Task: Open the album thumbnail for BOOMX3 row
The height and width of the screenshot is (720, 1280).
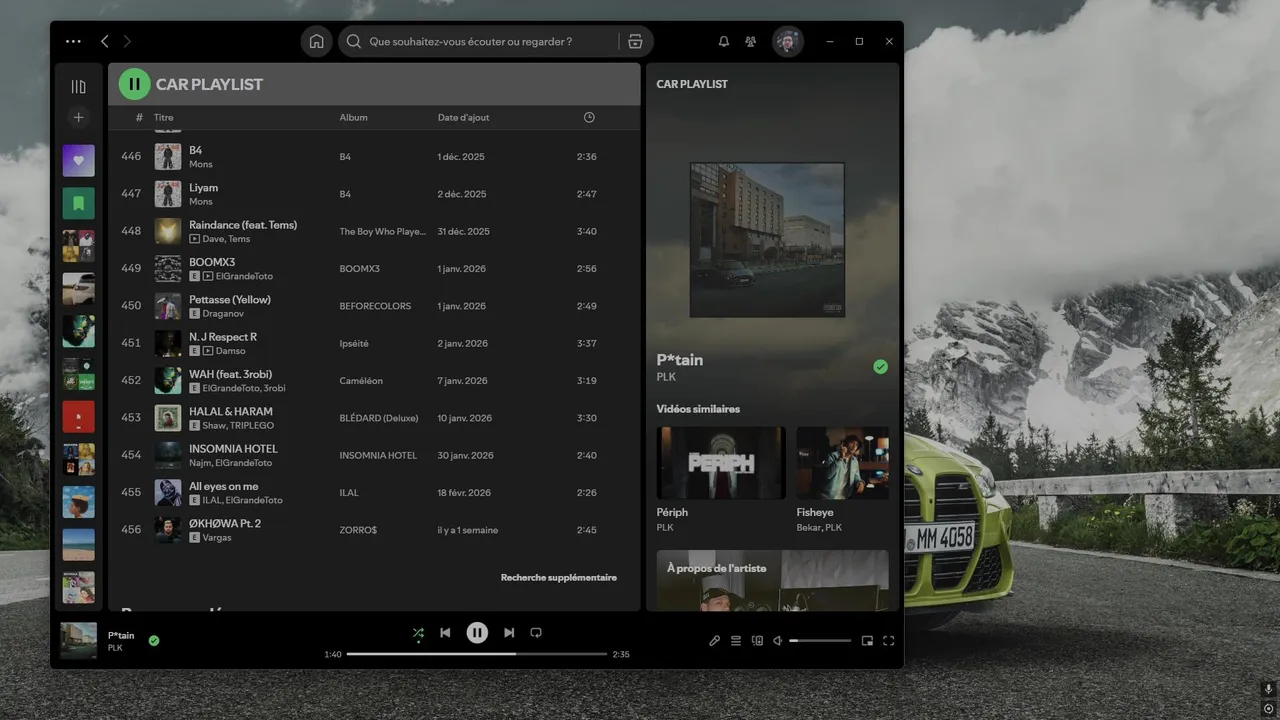Action: coord(168,268)
